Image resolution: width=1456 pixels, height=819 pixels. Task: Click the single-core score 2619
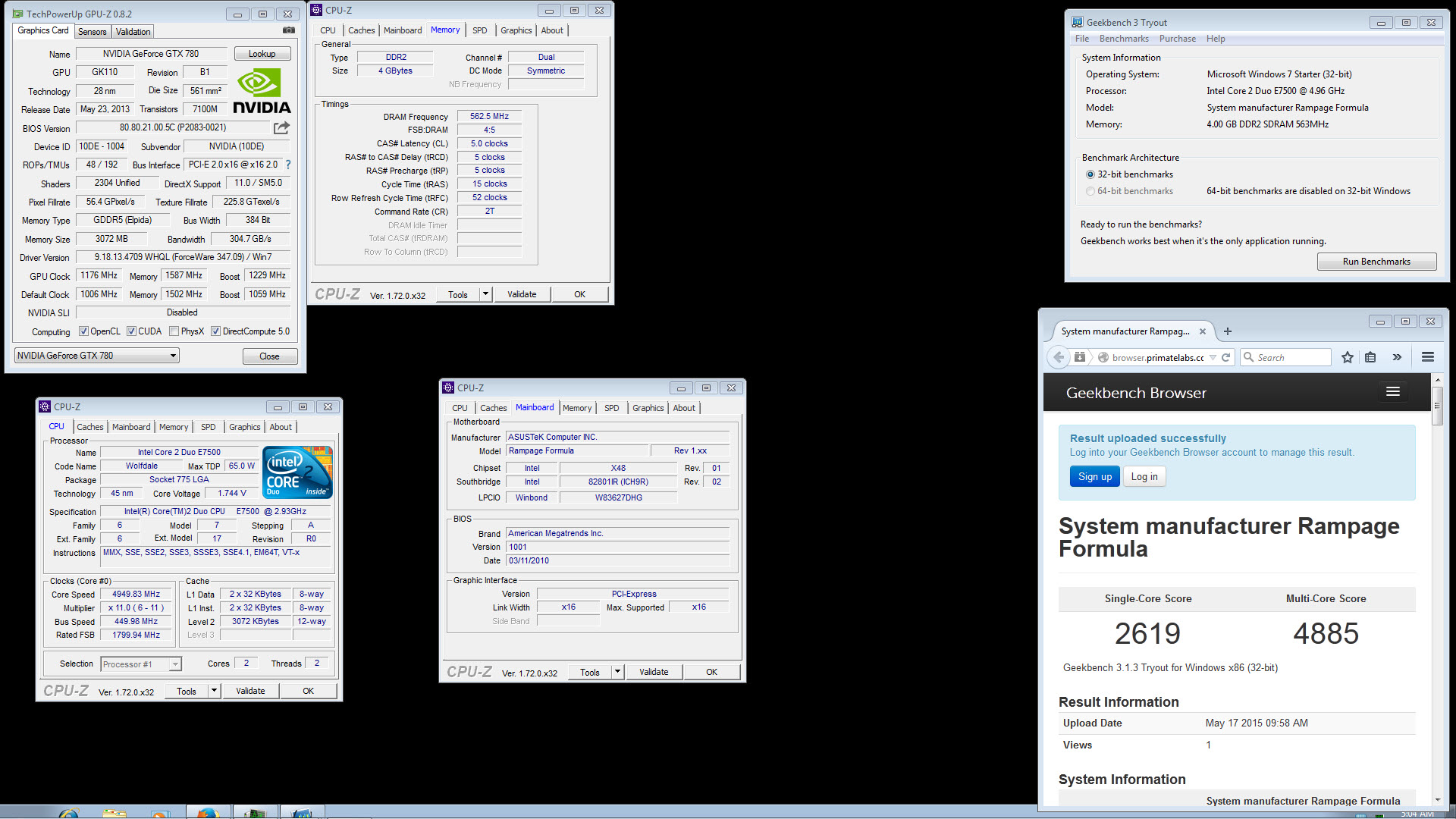(1147, 633)
